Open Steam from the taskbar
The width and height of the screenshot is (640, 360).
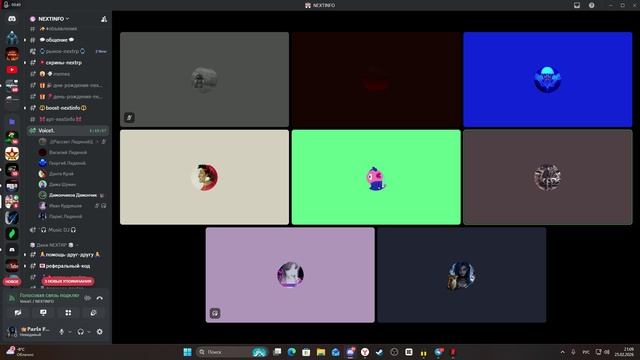point(379,352)
